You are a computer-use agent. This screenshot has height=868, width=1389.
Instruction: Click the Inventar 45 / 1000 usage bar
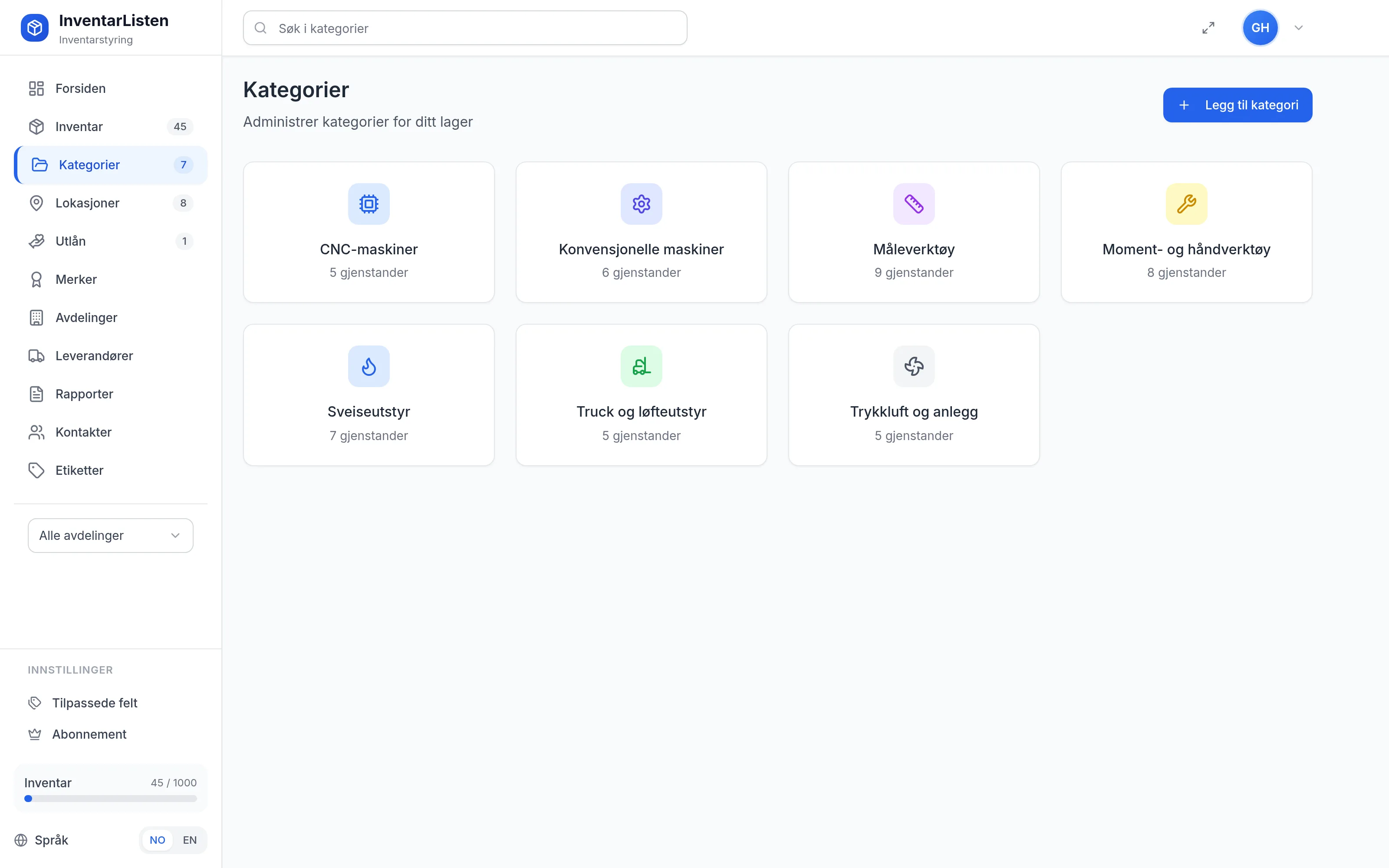(x=110, y=799)
